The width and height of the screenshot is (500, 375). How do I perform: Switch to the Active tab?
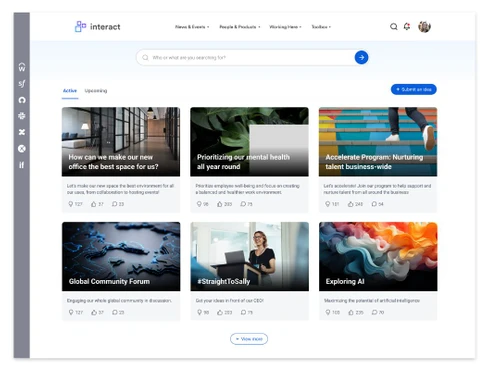[x=70, y=91]
